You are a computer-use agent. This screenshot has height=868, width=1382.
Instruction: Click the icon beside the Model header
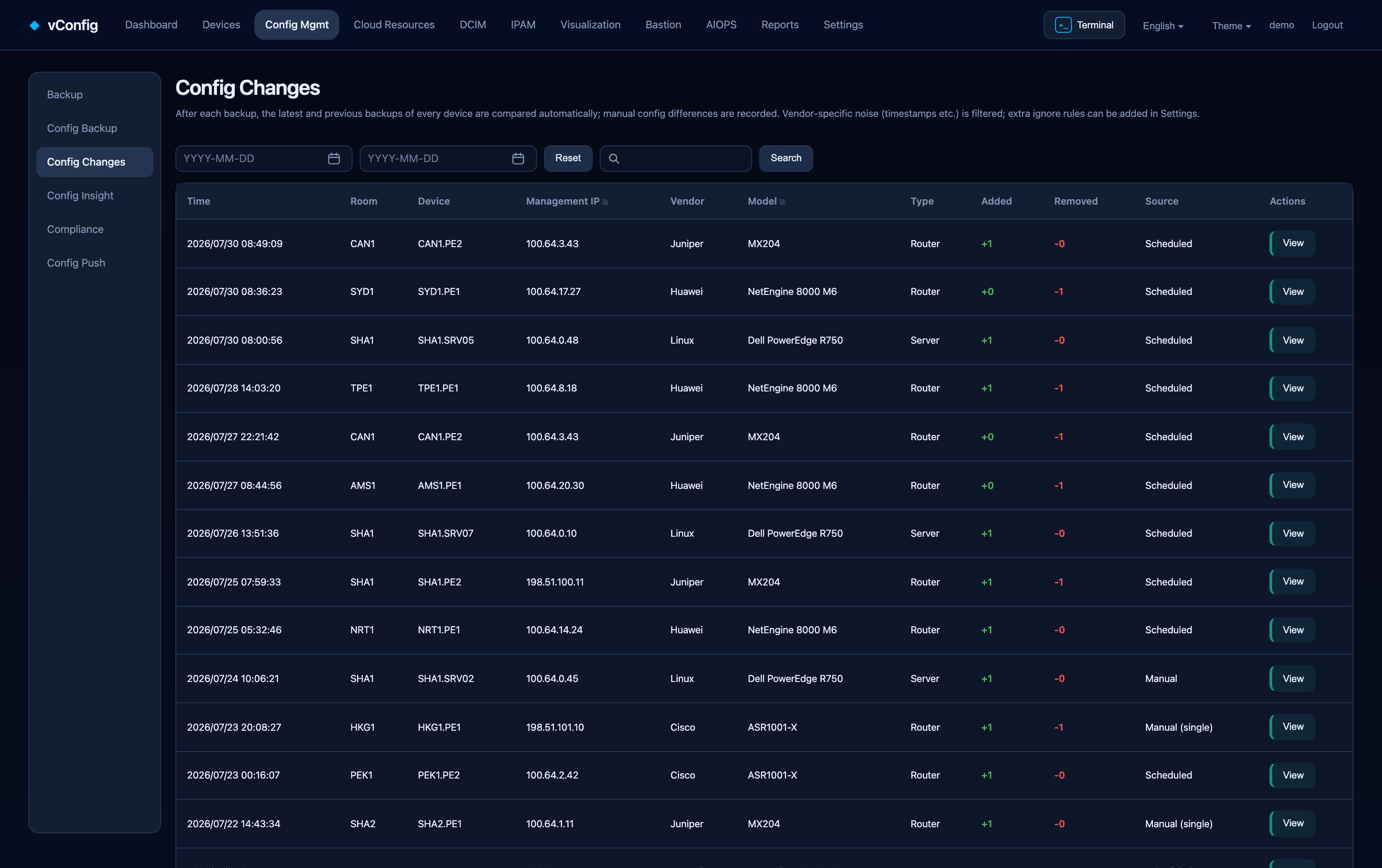tap(782, 202)
